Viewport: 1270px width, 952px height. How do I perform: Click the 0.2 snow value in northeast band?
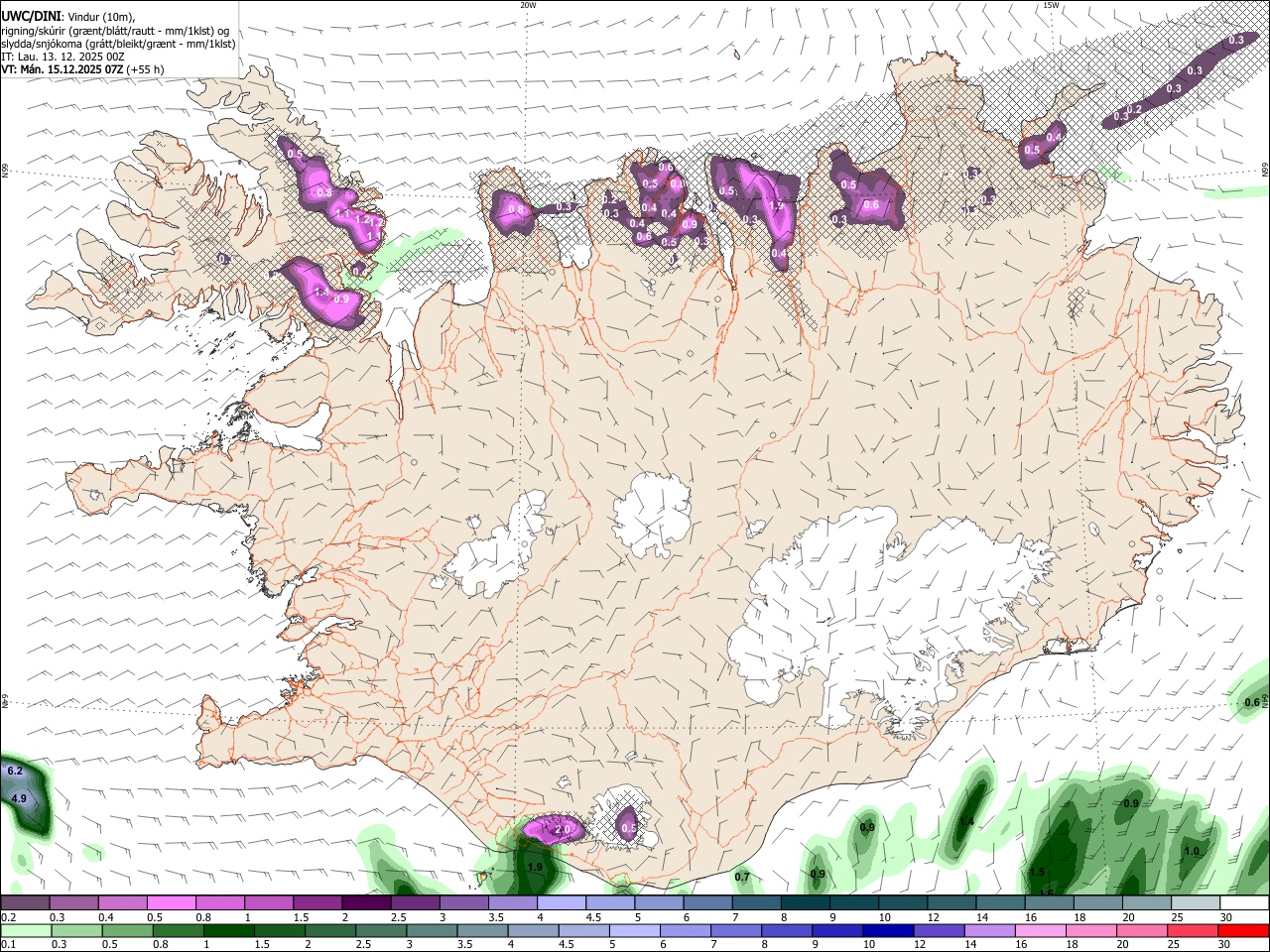[x=1136, y=109]
